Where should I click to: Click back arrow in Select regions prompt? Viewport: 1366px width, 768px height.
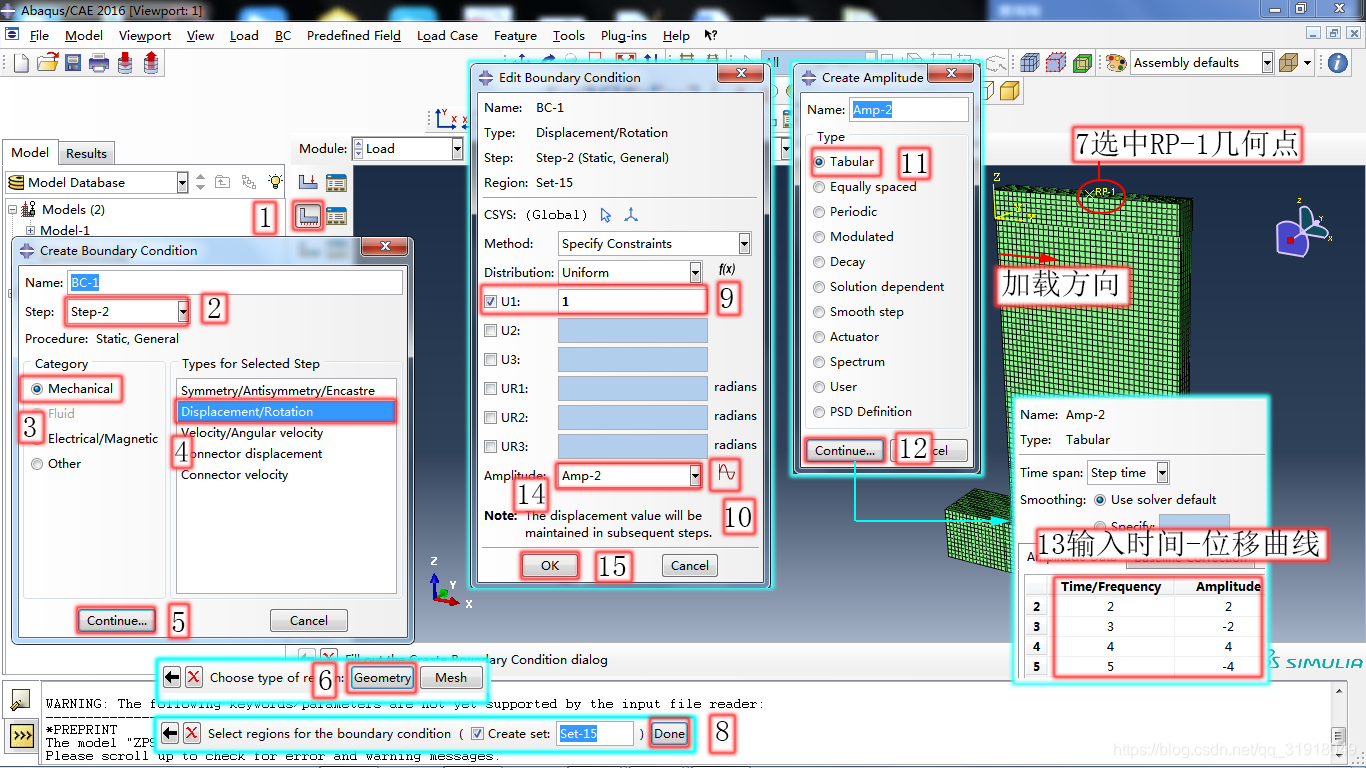[x=170, y=734]
